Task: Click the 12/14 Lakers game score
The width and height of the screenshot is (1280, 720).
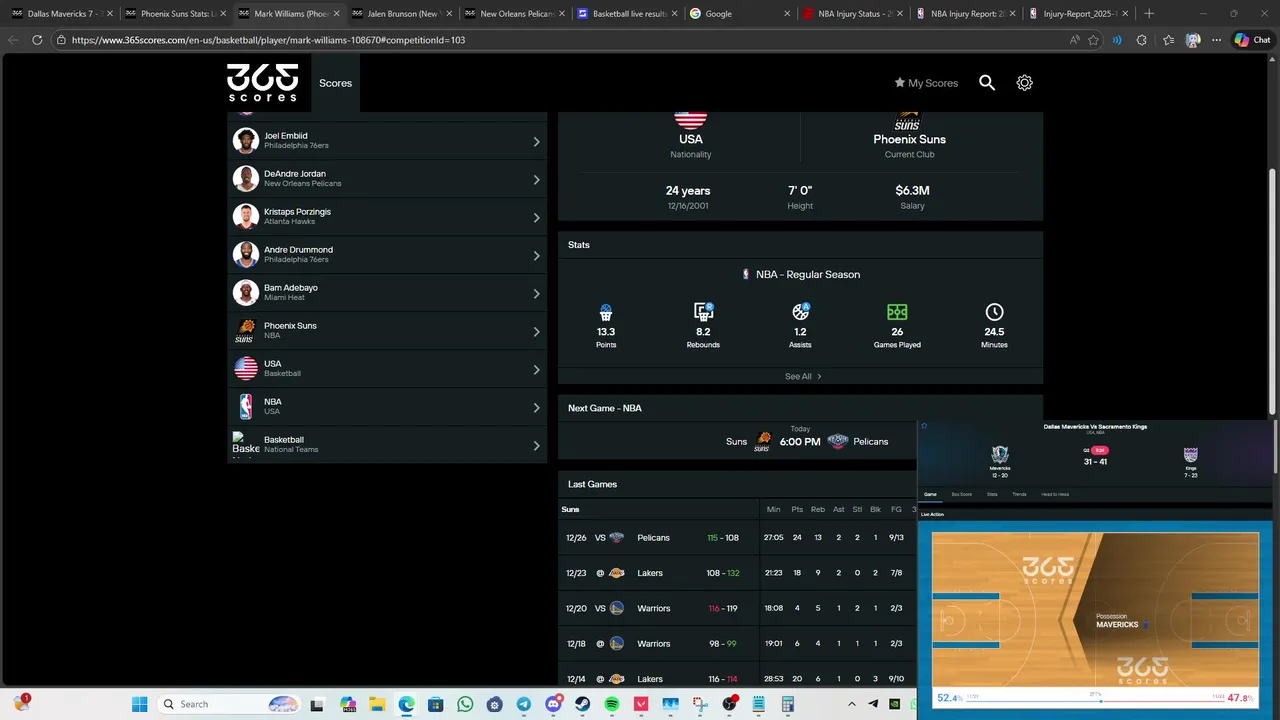Action: (722, 679)
